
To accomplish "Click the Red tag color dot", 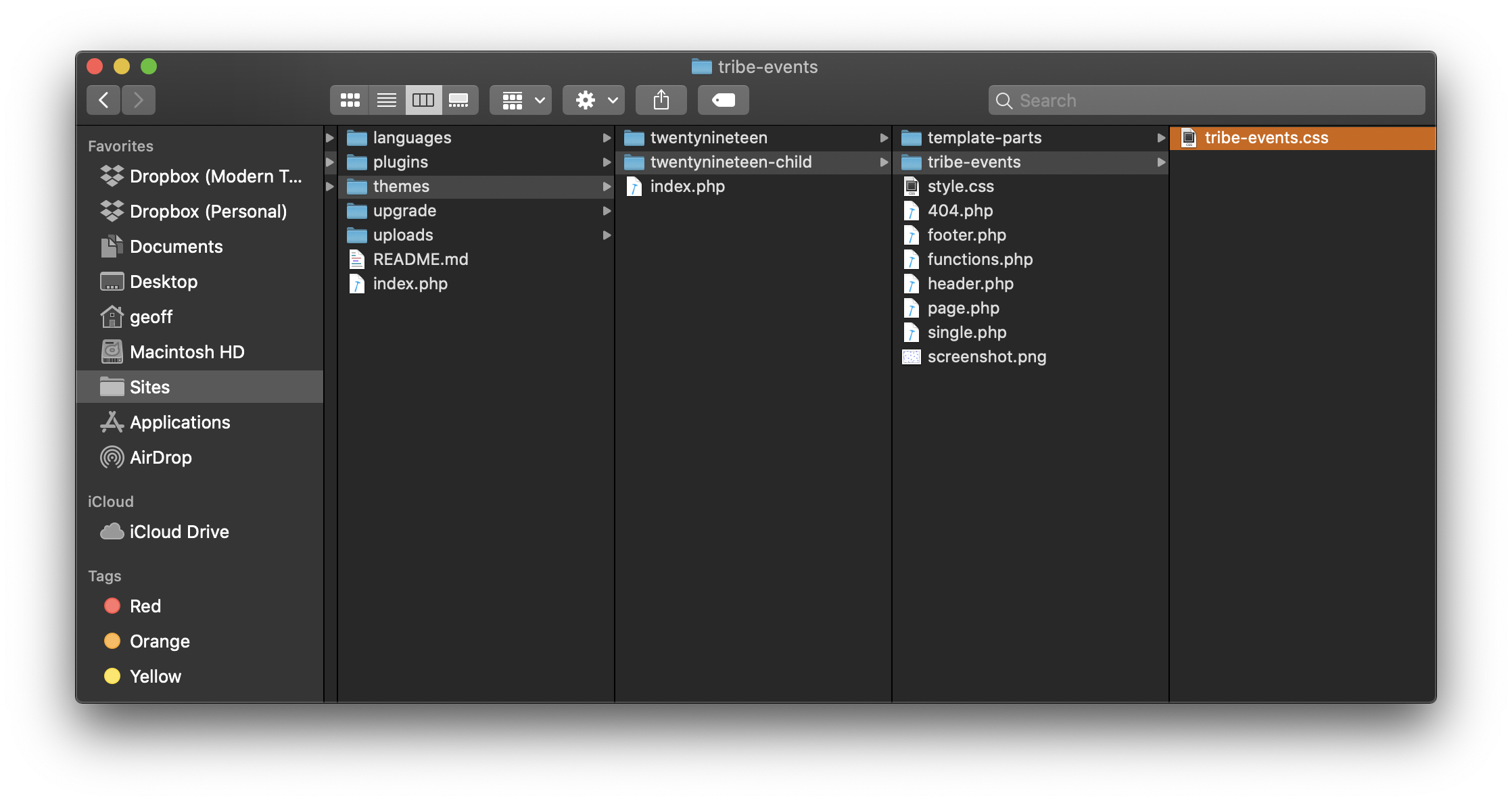I will click(x=112, y=606).
